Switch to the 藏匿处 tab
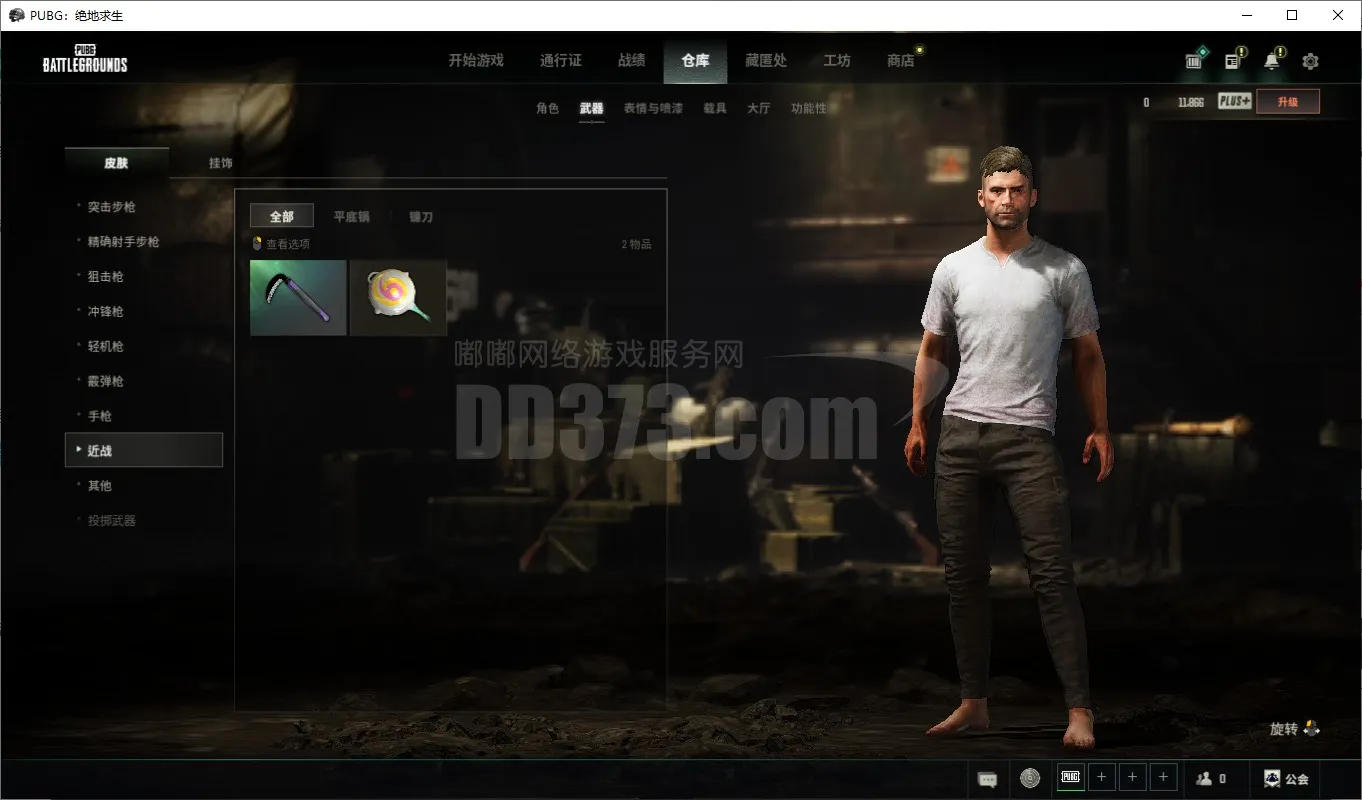 (x=766, y=61)
